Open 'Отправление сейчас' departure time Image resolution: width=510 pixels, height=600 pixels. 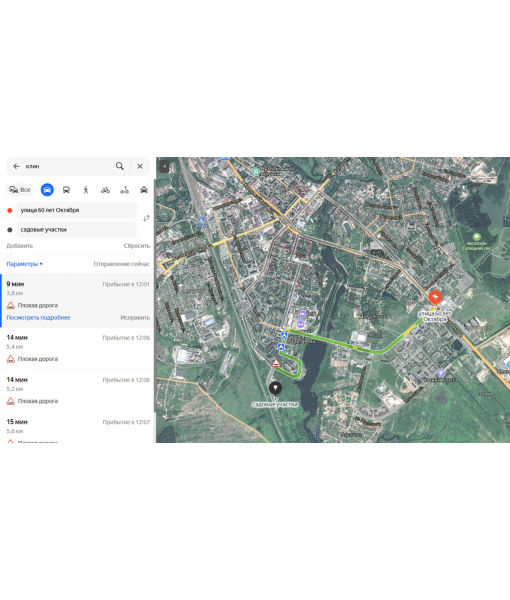pyautogui.click(x=122, y=264)
